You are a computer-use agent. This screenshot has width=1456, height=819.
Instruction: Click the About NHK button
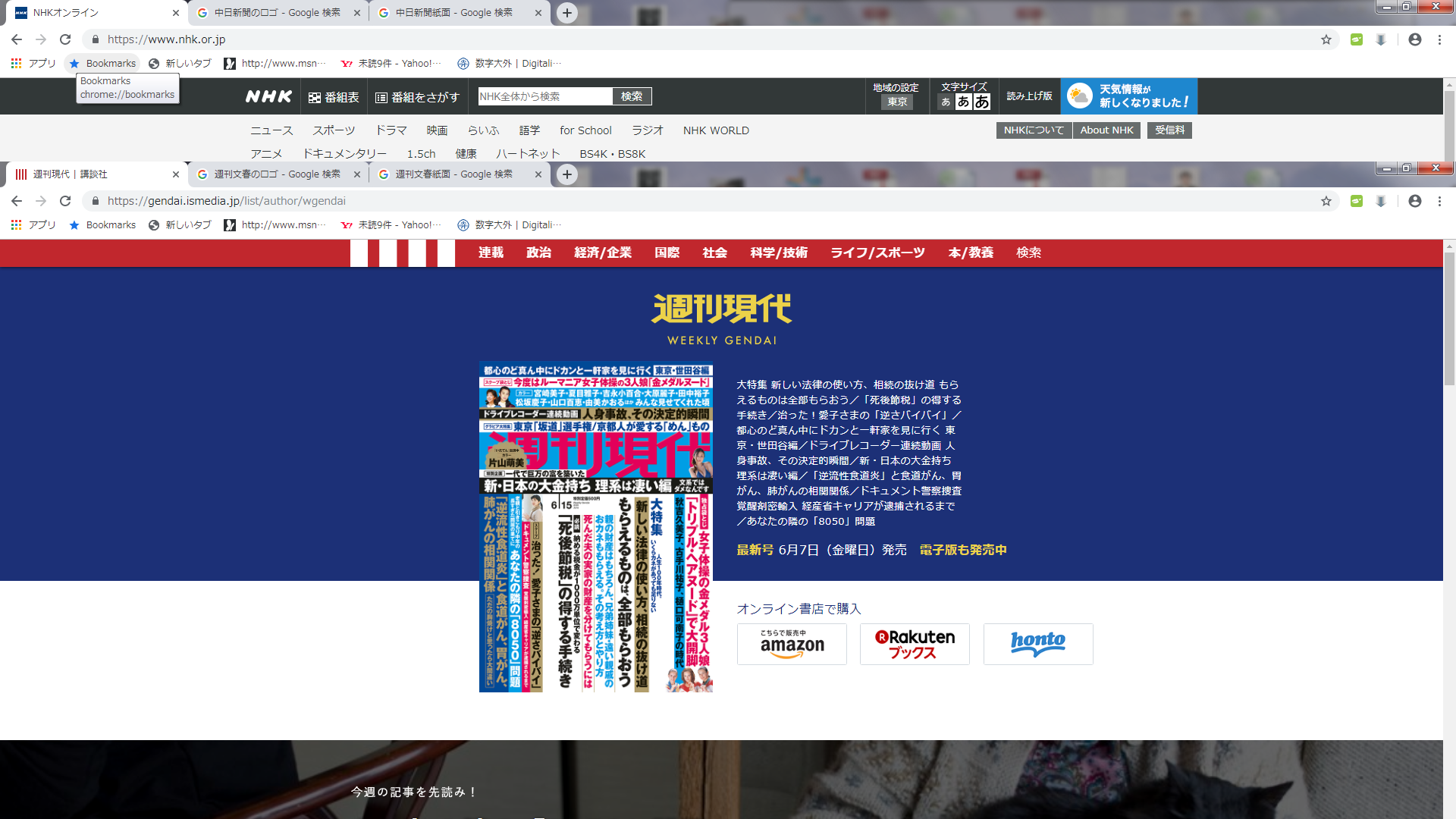(1106, 130)
